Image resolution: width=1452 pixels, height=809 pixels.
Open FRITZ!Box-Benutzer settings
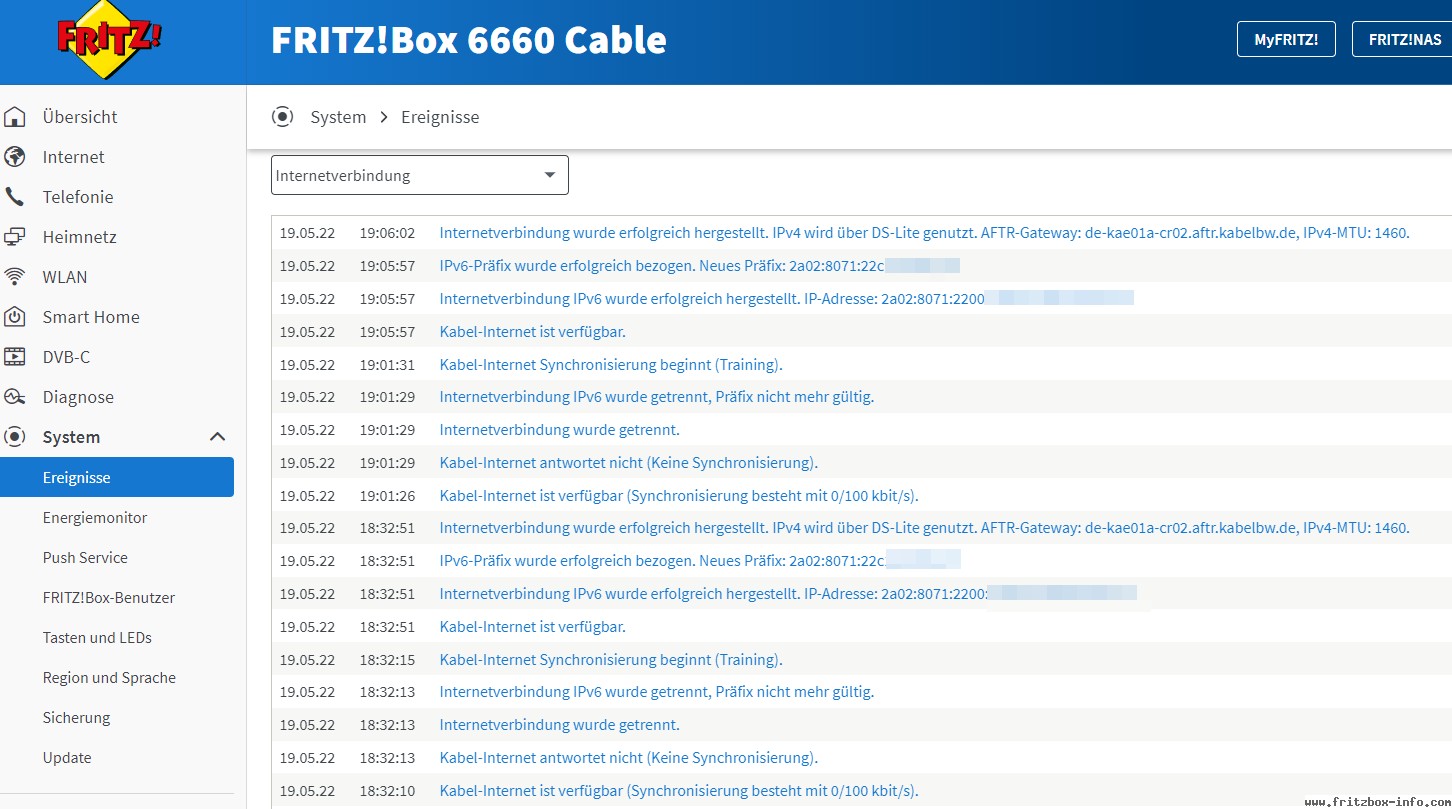109,597
